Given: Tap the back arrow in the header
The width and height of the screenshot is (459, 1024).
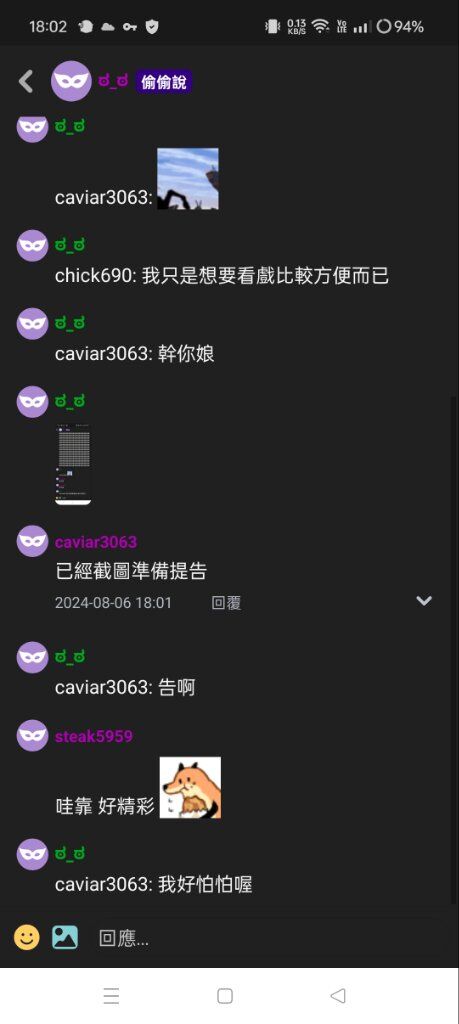Looking at the screenshot, I should (x=25, y=82).
